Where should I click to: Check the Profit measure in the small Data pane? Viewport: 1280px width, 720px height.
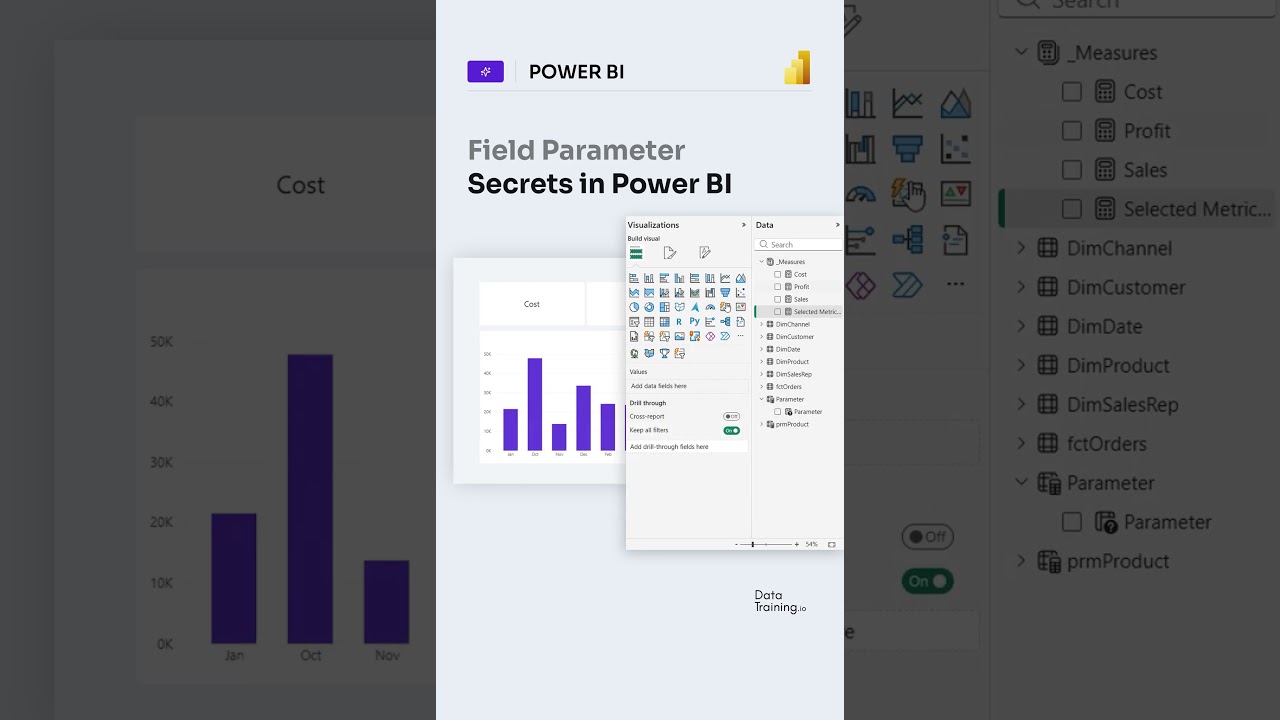778,287
